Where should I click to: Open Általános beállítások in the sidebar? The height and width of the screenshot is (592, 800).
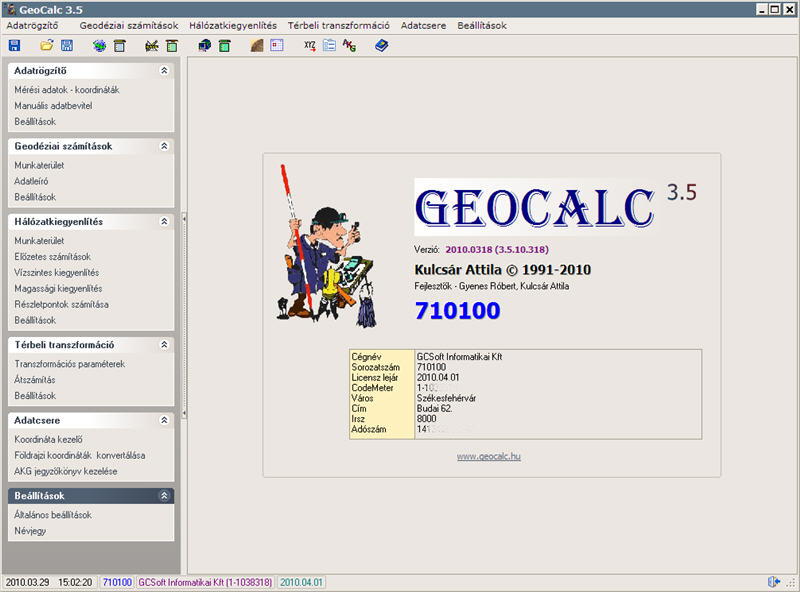pyautogui.click(x=53, y=515)
